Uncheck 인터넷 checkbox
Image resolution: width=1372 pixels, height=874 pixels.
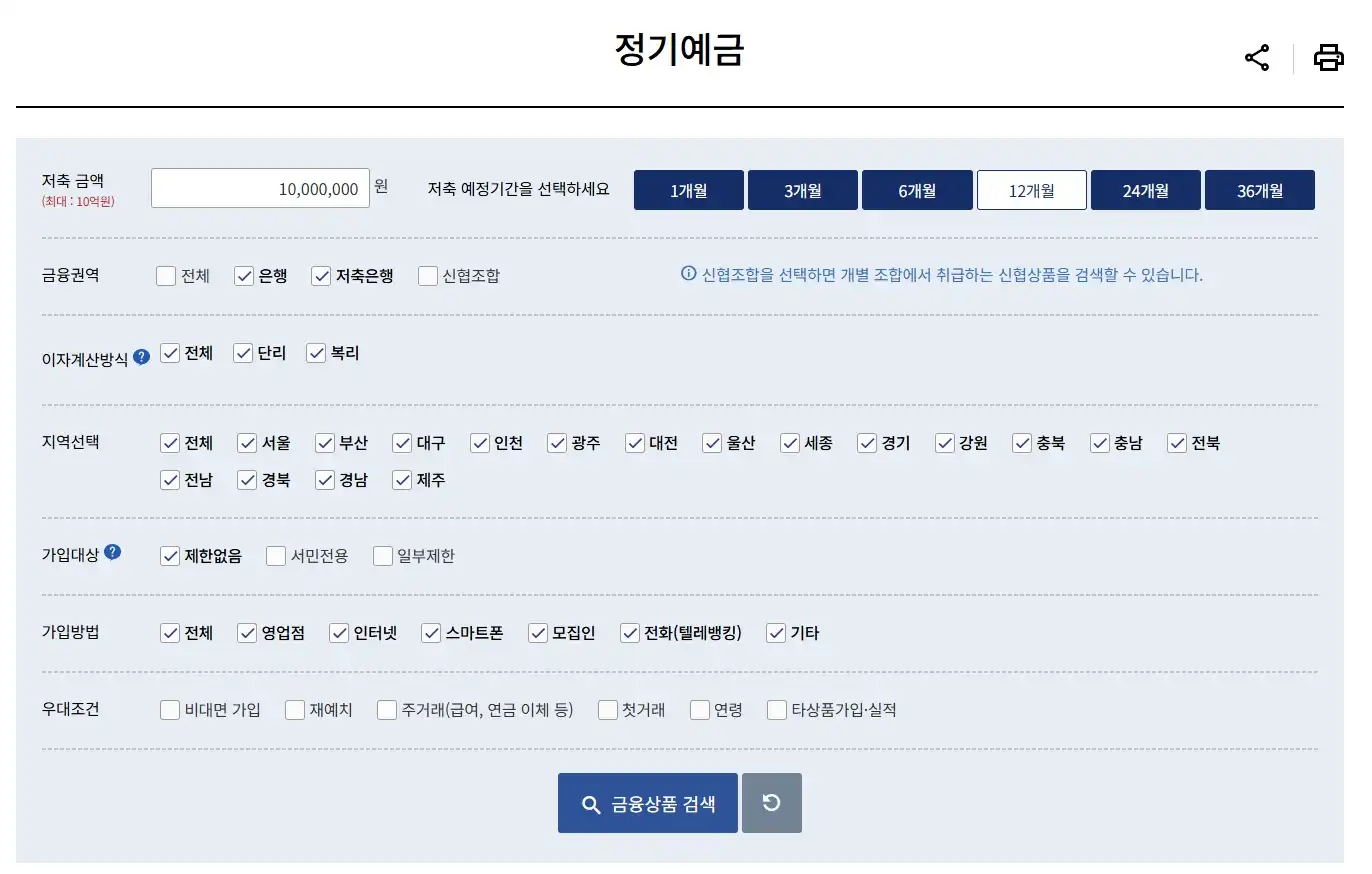(339, 633)
